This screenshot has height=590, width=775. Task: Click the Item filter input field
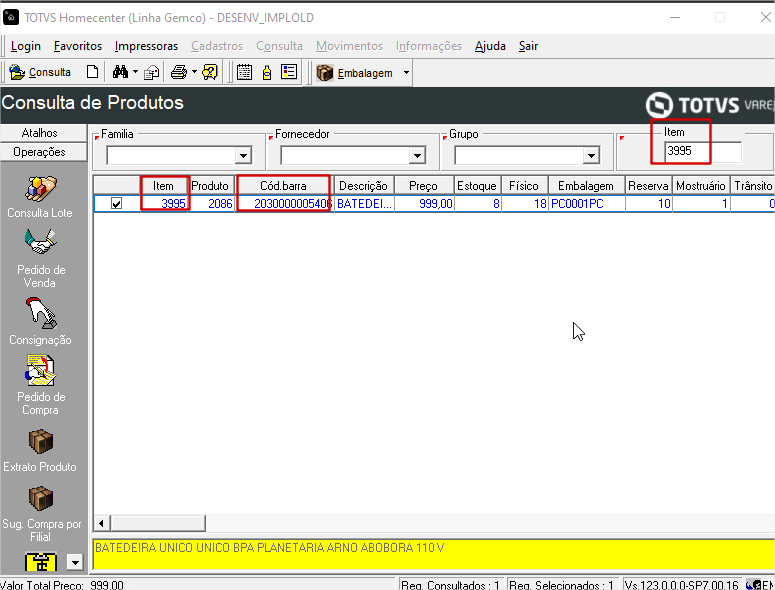pos(703,151)
